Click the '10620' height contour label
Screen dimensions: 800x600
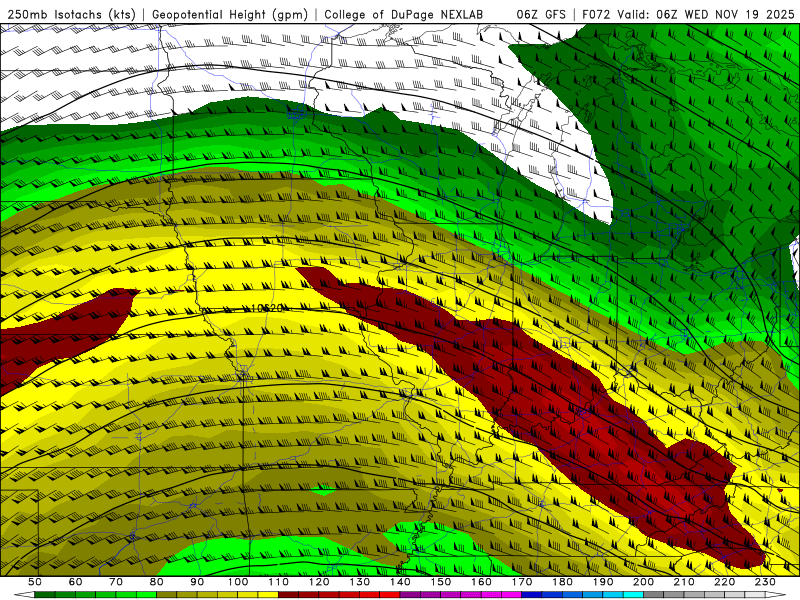pyautogui.click(x=267, y=308)
